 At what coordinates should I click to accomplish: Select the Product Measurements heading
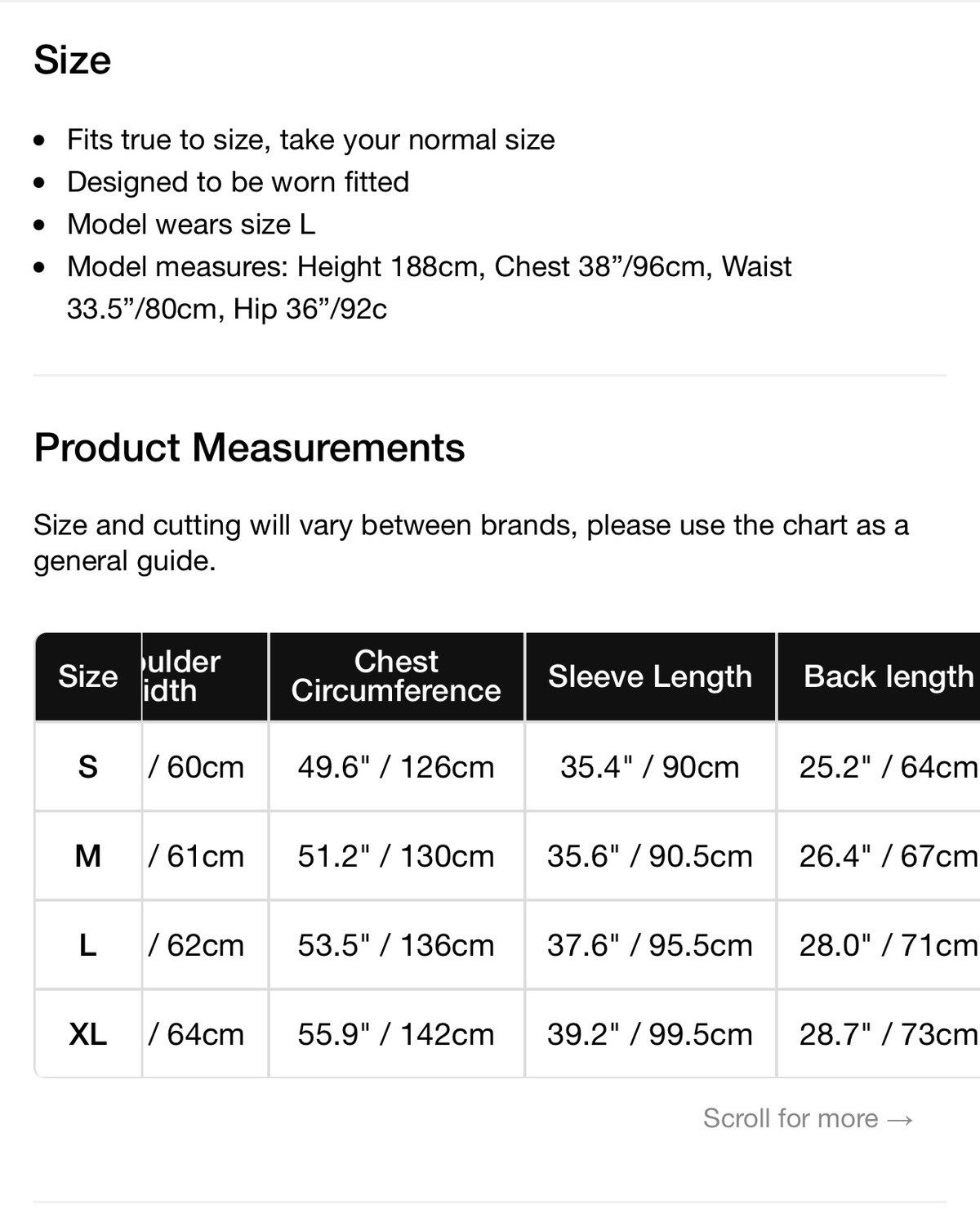249,448
